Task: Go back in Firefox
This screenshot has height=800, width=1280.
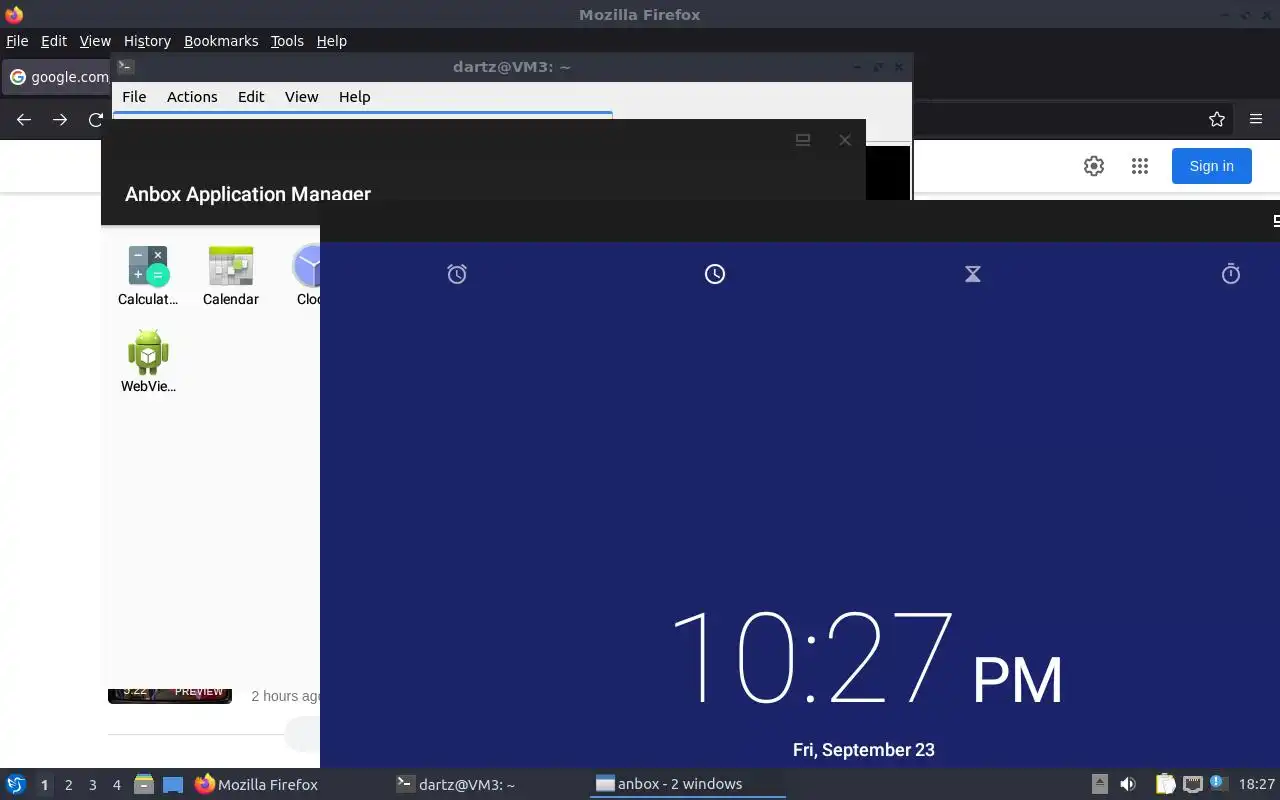Action: pos(24,119)
